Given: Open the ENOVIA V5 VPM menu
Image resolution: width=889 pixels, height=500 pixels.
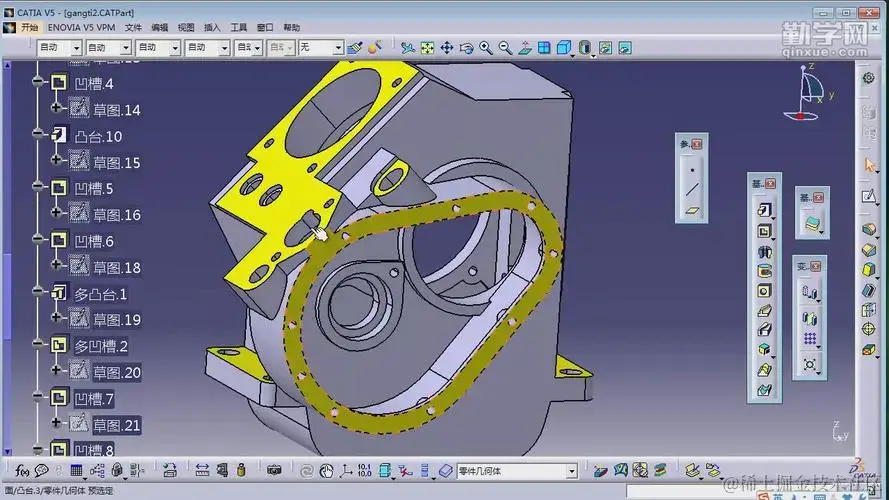Looking at the screenshot, I should click(x=81, y=27).
